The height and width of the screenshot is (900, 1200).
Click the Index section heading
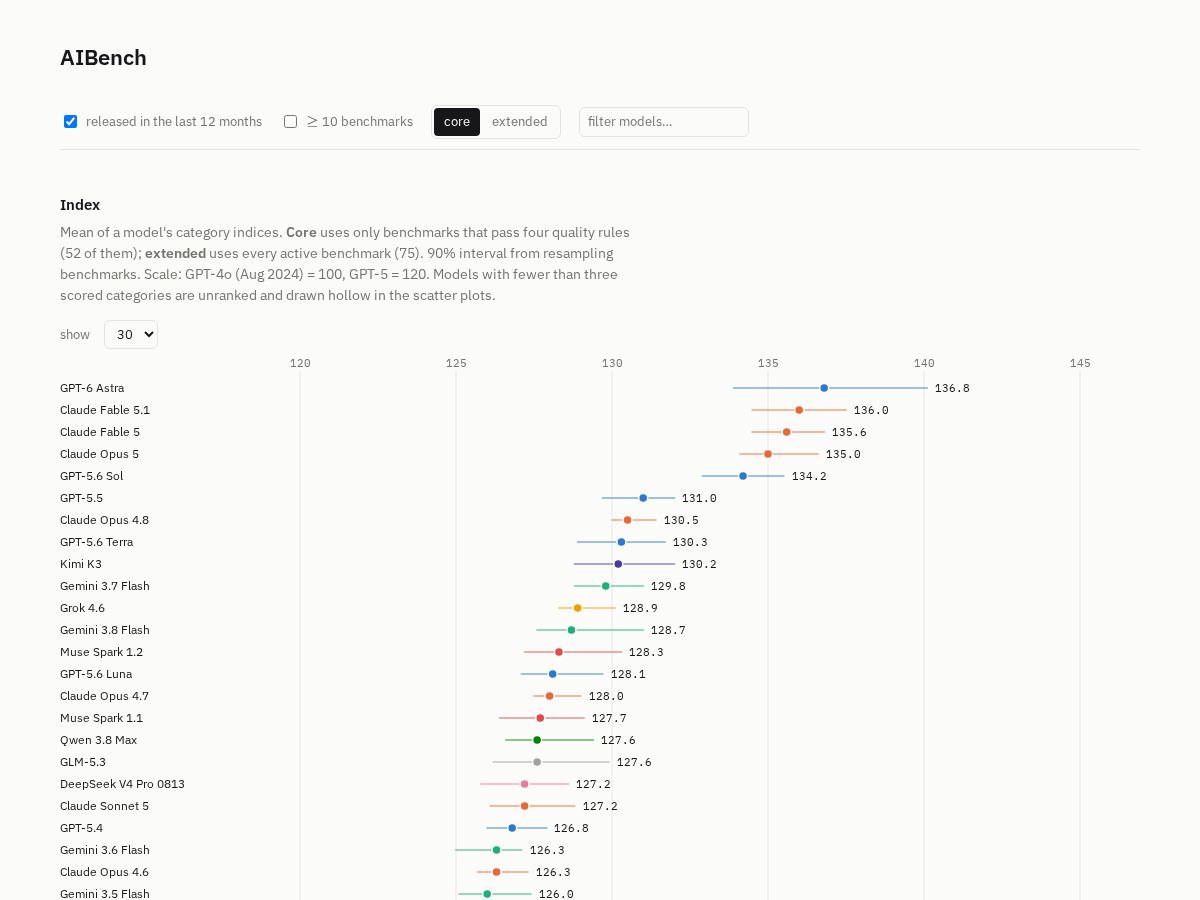pyautogui.click(x=80, y=205)
